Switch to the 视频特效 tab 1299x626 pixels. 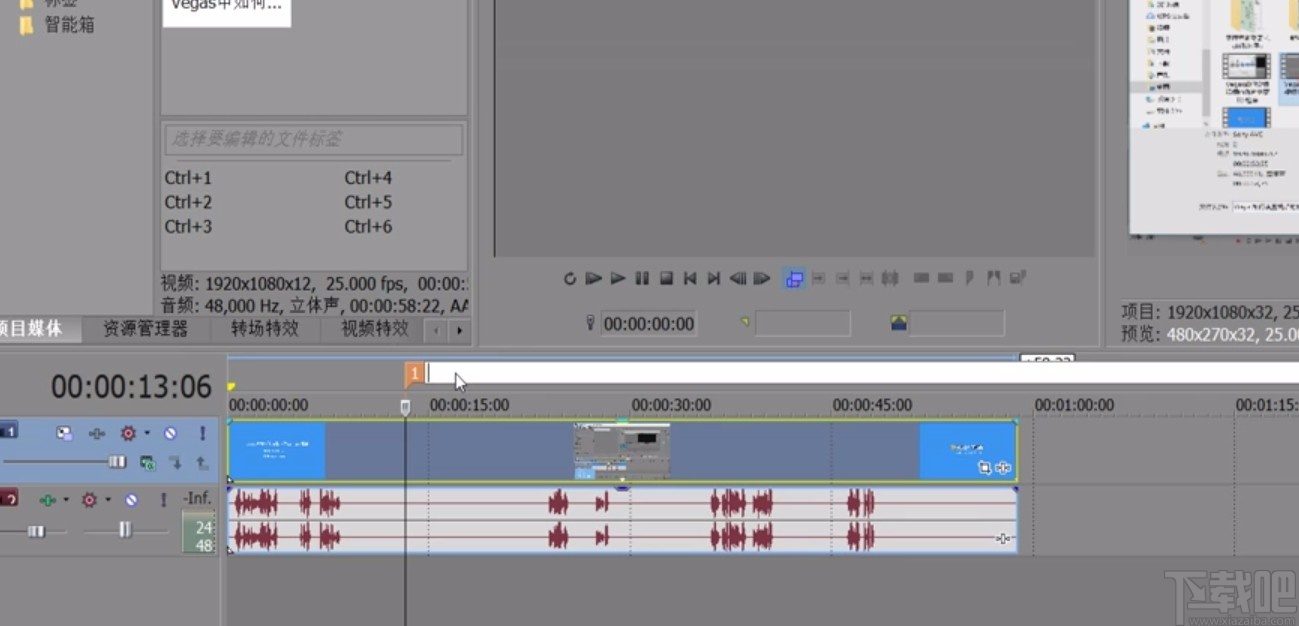[x=375, y=328]
